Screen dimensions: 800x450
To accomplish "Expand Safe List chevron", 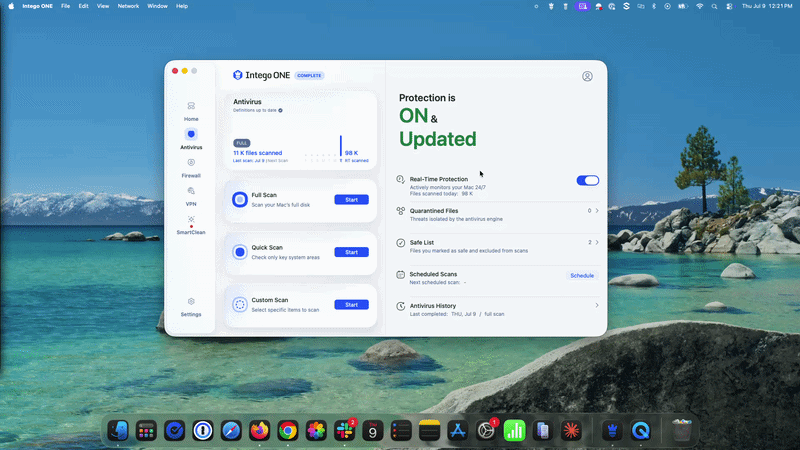I will tap(597, 242).
